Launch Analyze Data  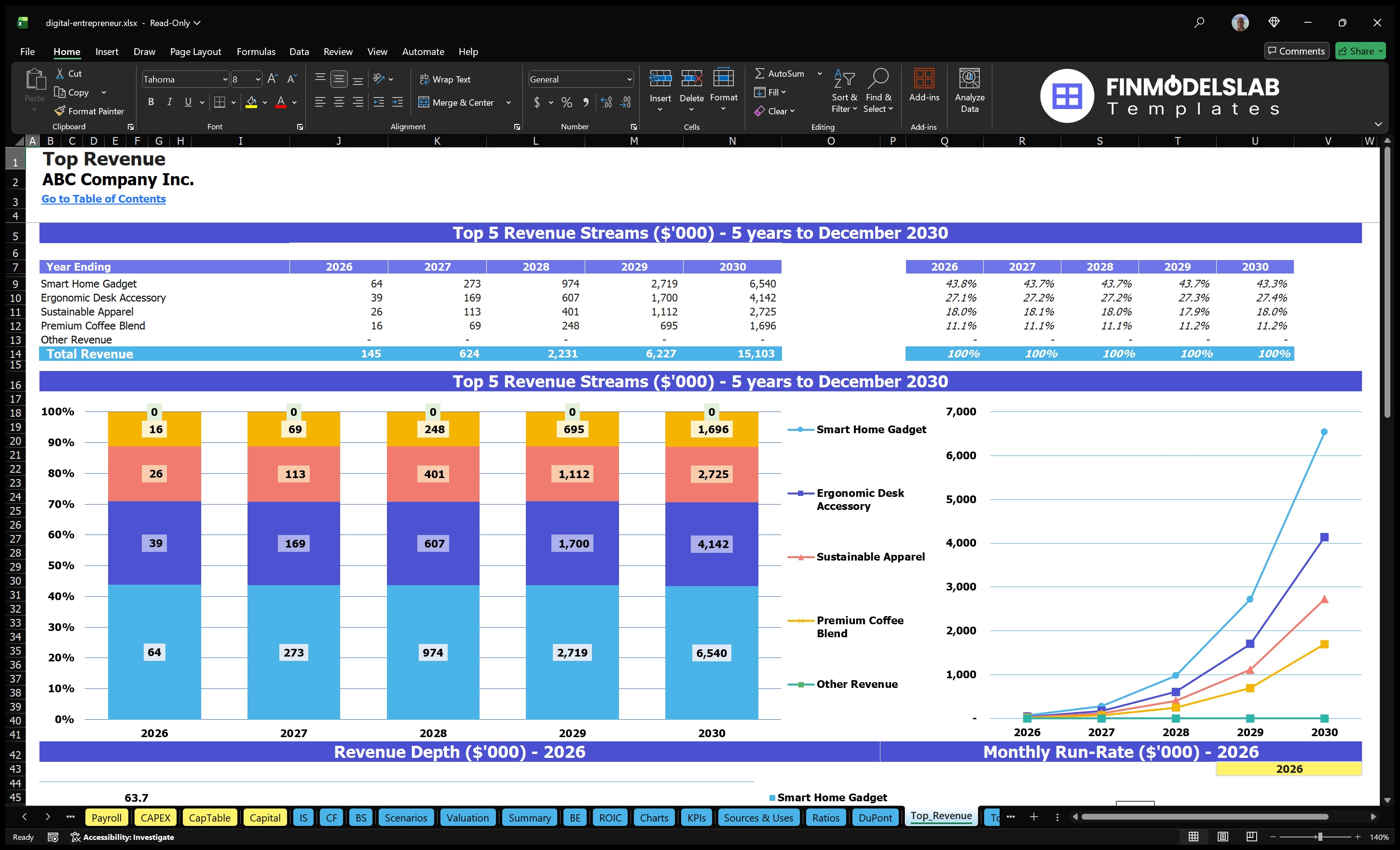970,91
